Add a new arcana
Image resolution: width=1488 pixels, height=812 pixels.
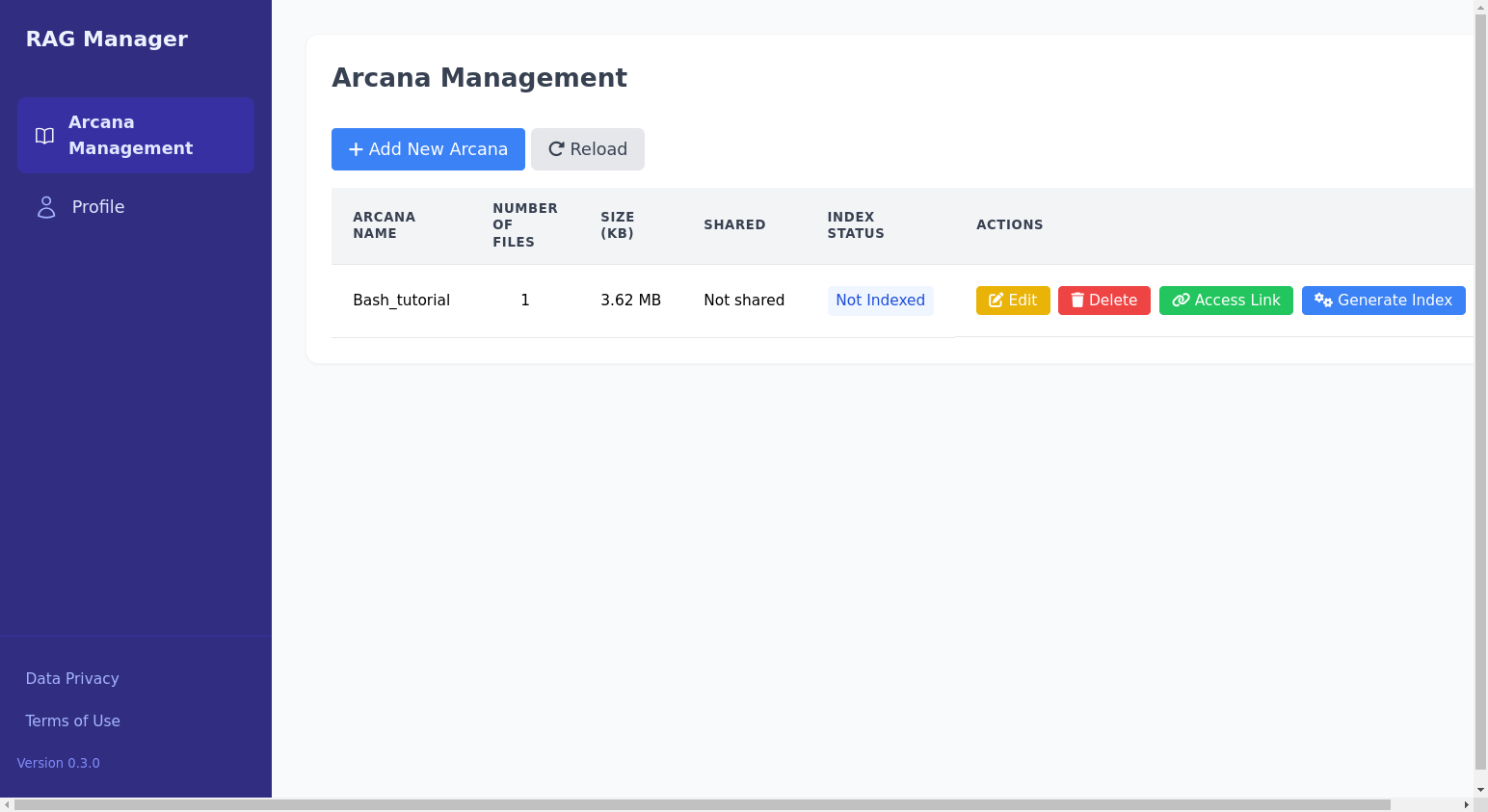click(x=428, y=149)
